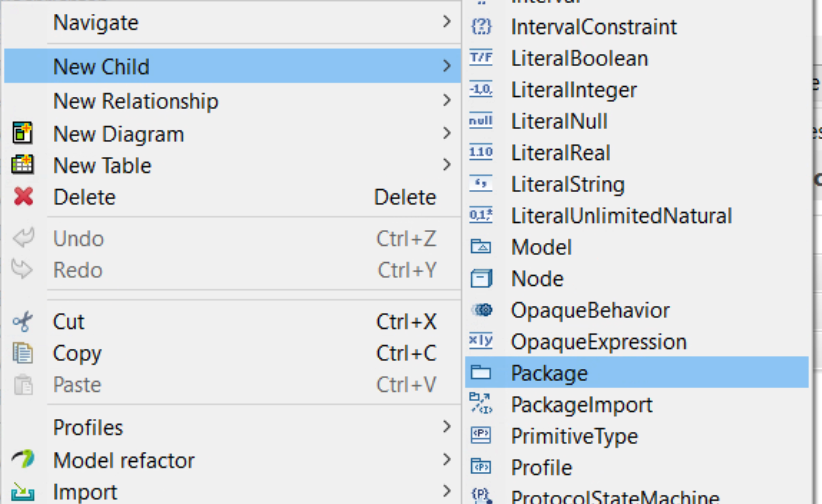Click the Node box icon

point(481,278)
